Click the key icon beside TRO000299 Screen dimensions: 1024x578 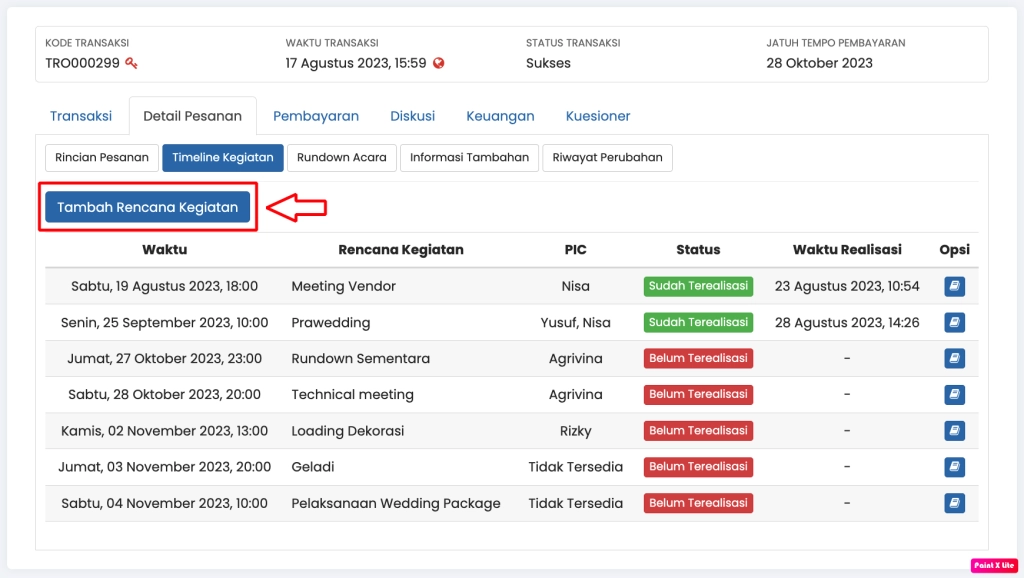pyautogui.click(x=131, y=63)
